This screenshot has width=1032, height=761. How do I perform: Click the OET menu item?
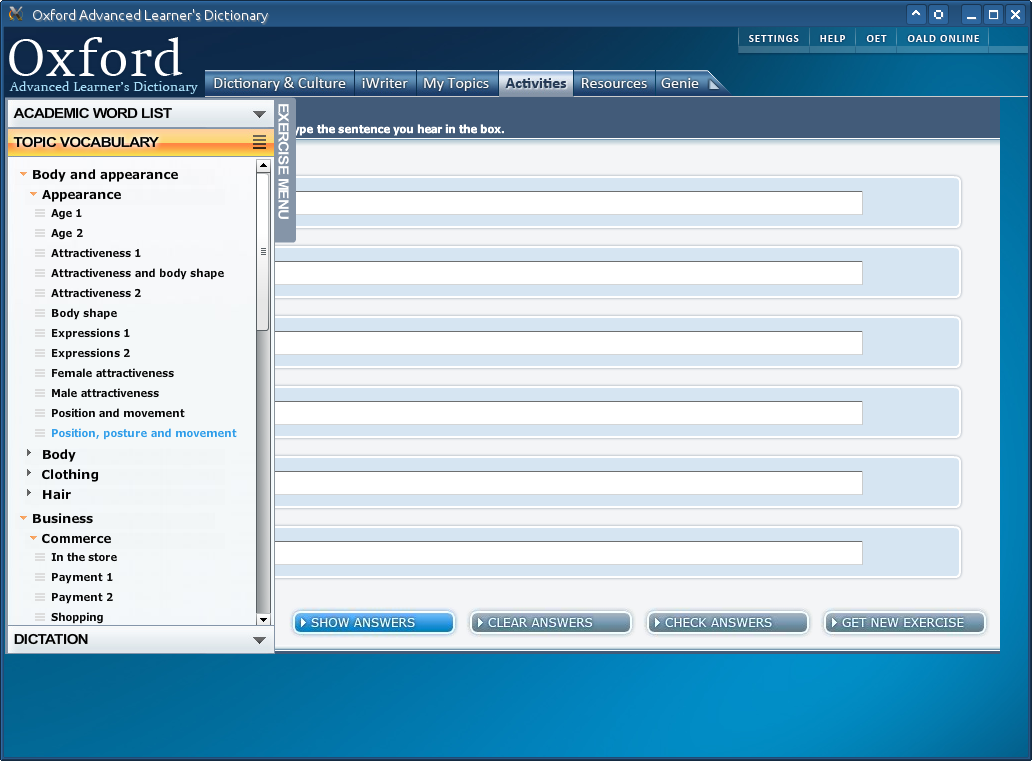click(876, 38)
